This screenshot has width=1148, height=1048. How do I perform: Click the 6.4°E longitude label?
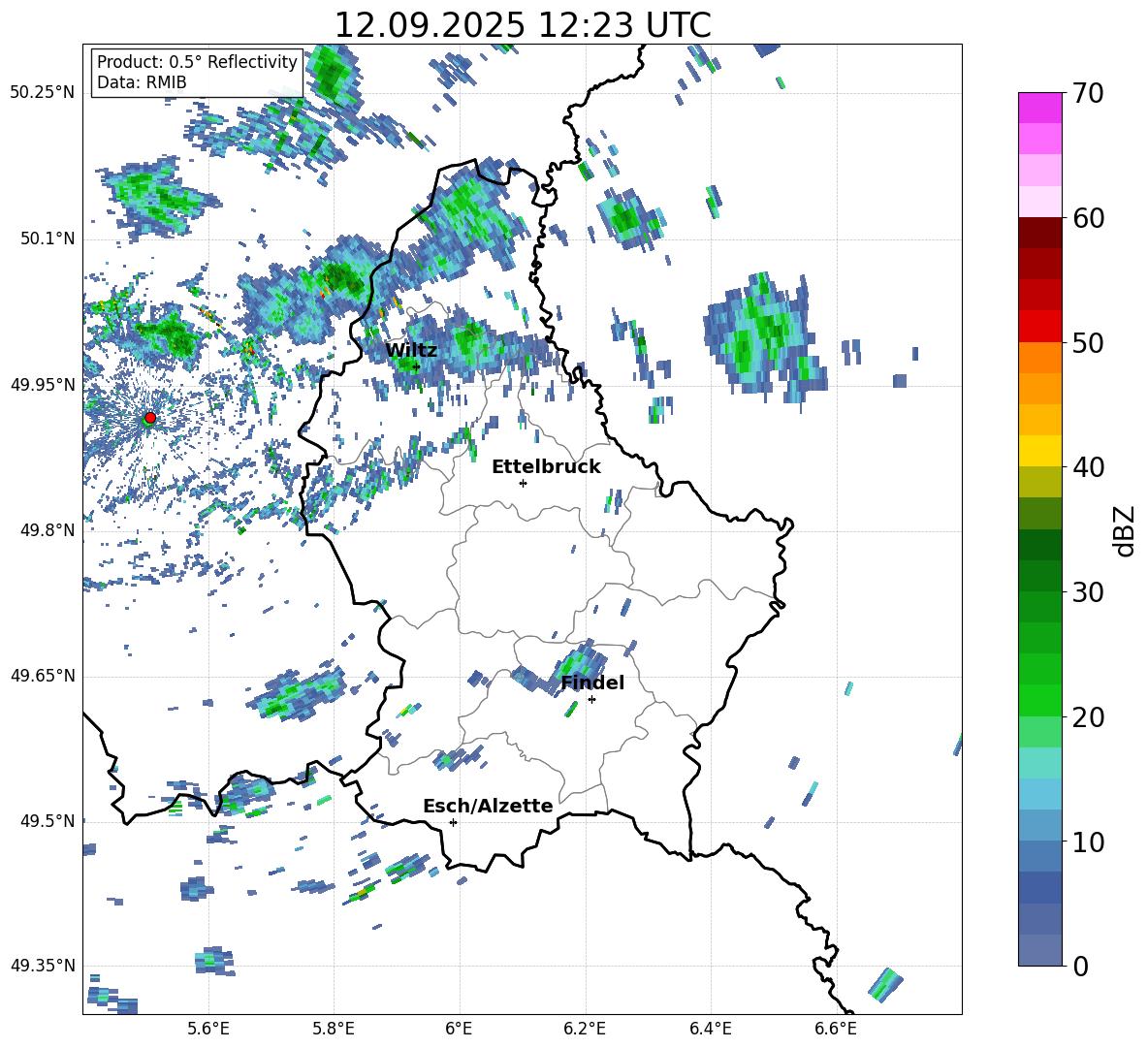(x=710, y=1029)
